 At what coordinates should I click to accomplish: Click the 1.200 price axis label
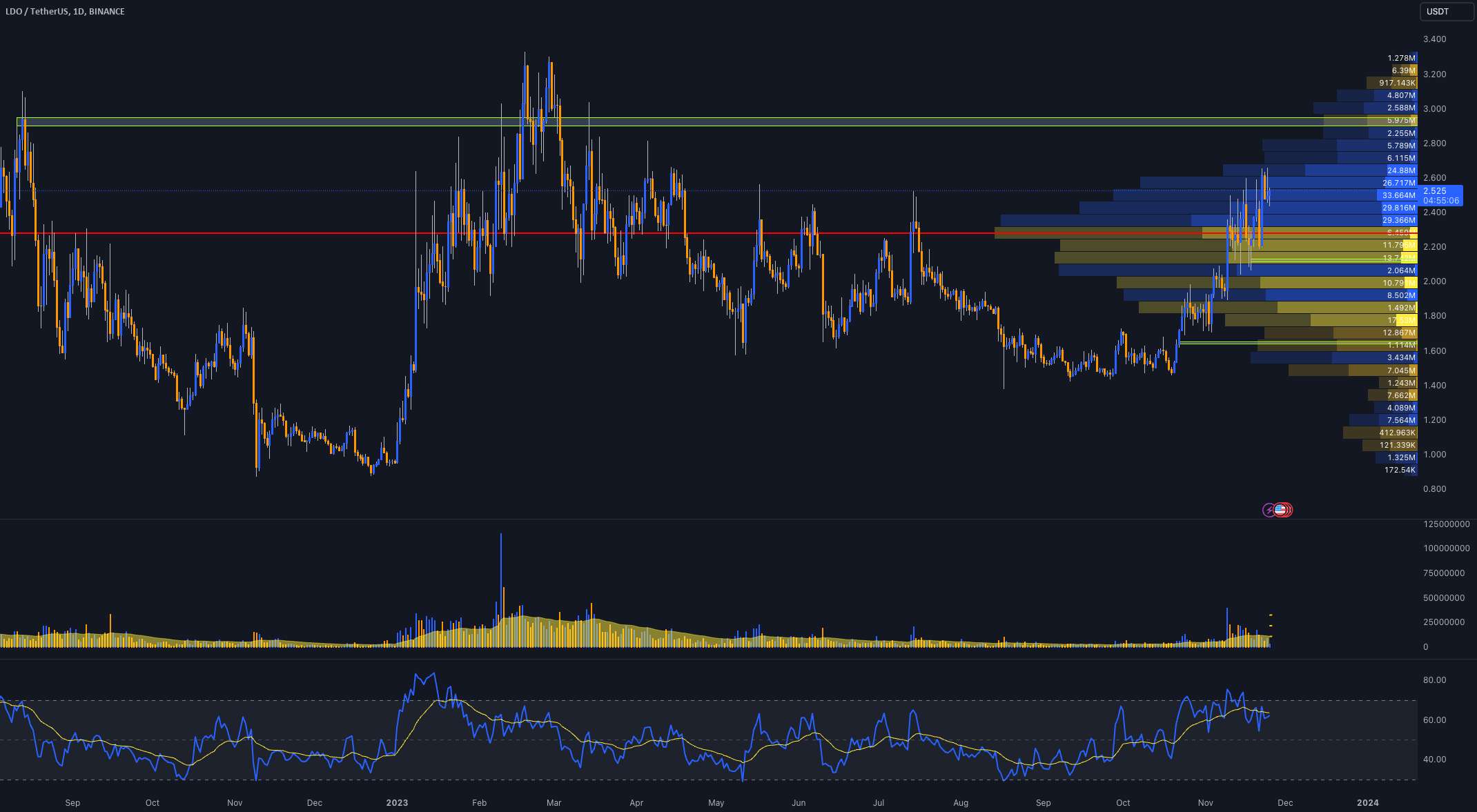[1435, 420]
